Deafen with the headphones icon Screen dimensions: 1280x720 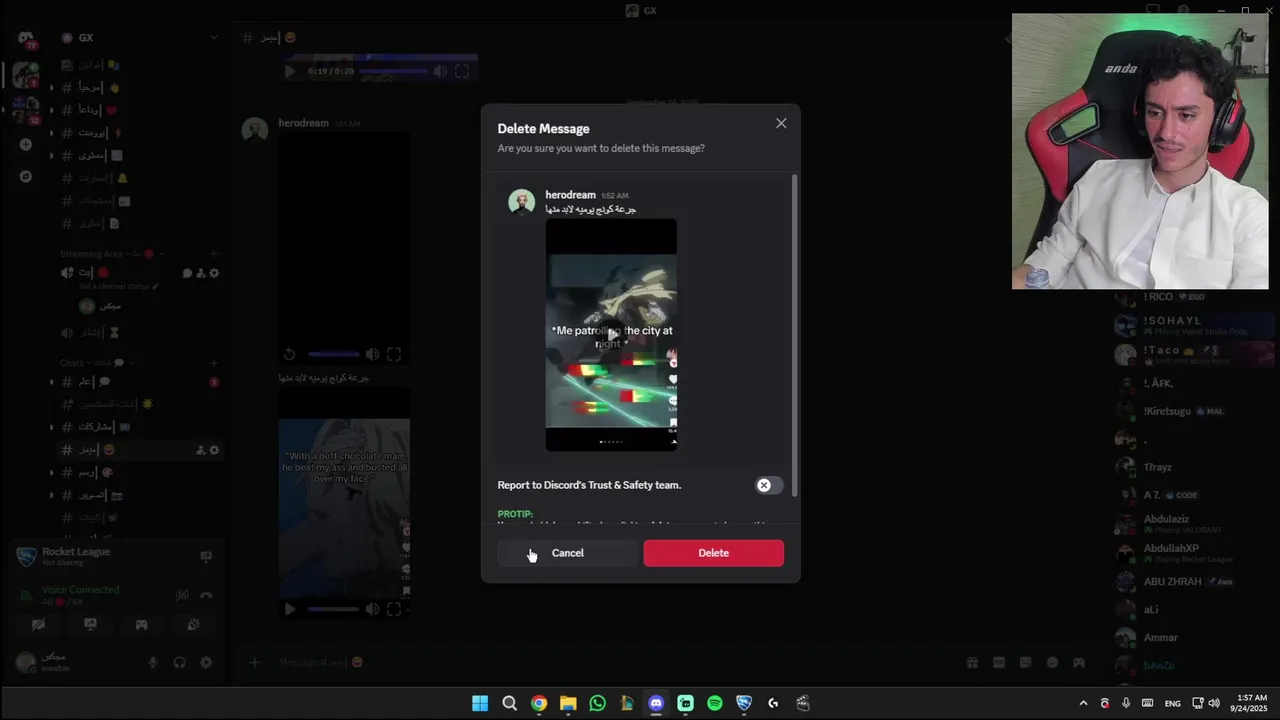click(x=180, y=662)
